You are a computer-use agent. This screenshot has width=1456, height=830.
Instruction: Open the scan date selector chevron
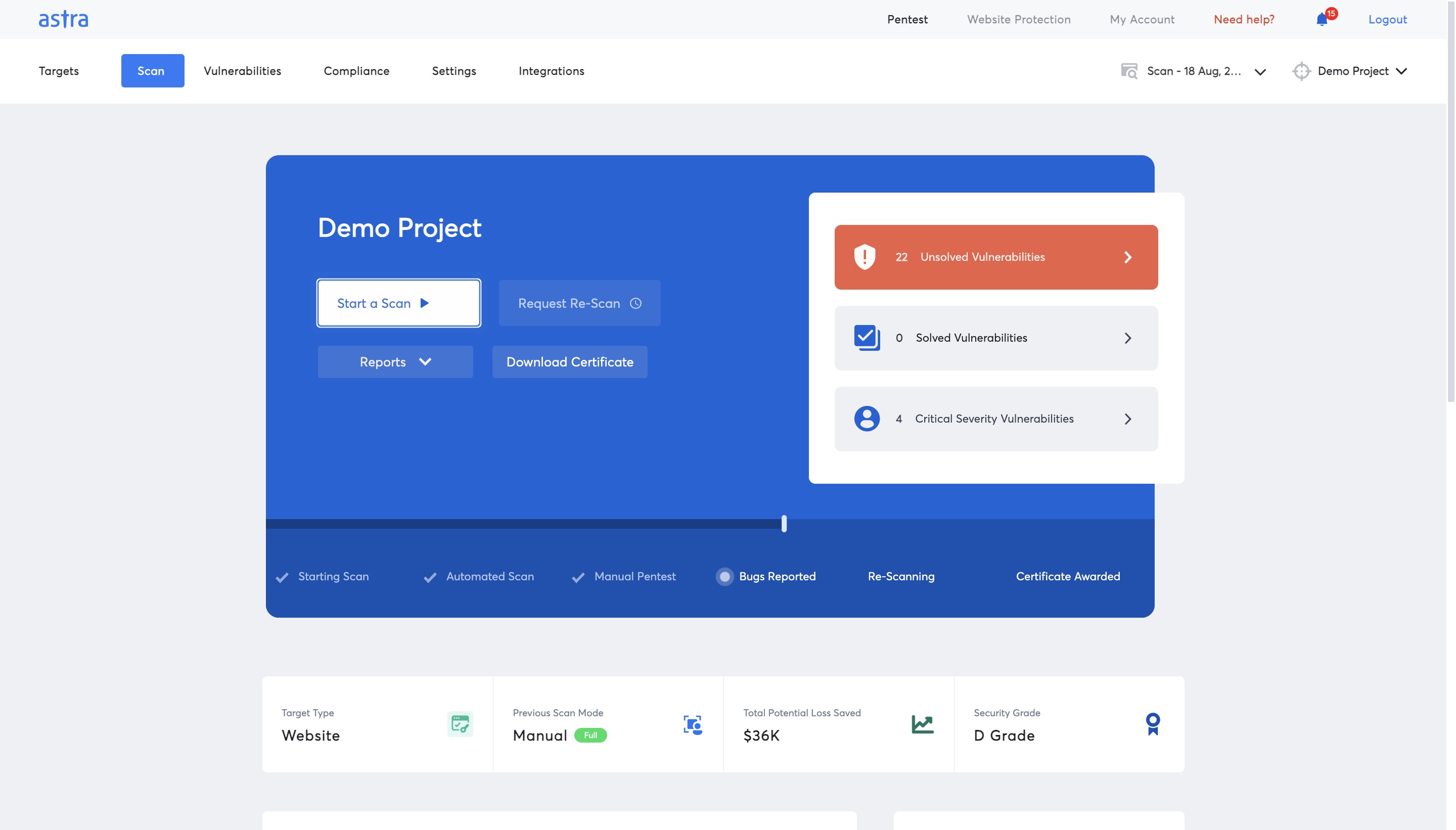pyautogui.click(x=1260, y=71)
